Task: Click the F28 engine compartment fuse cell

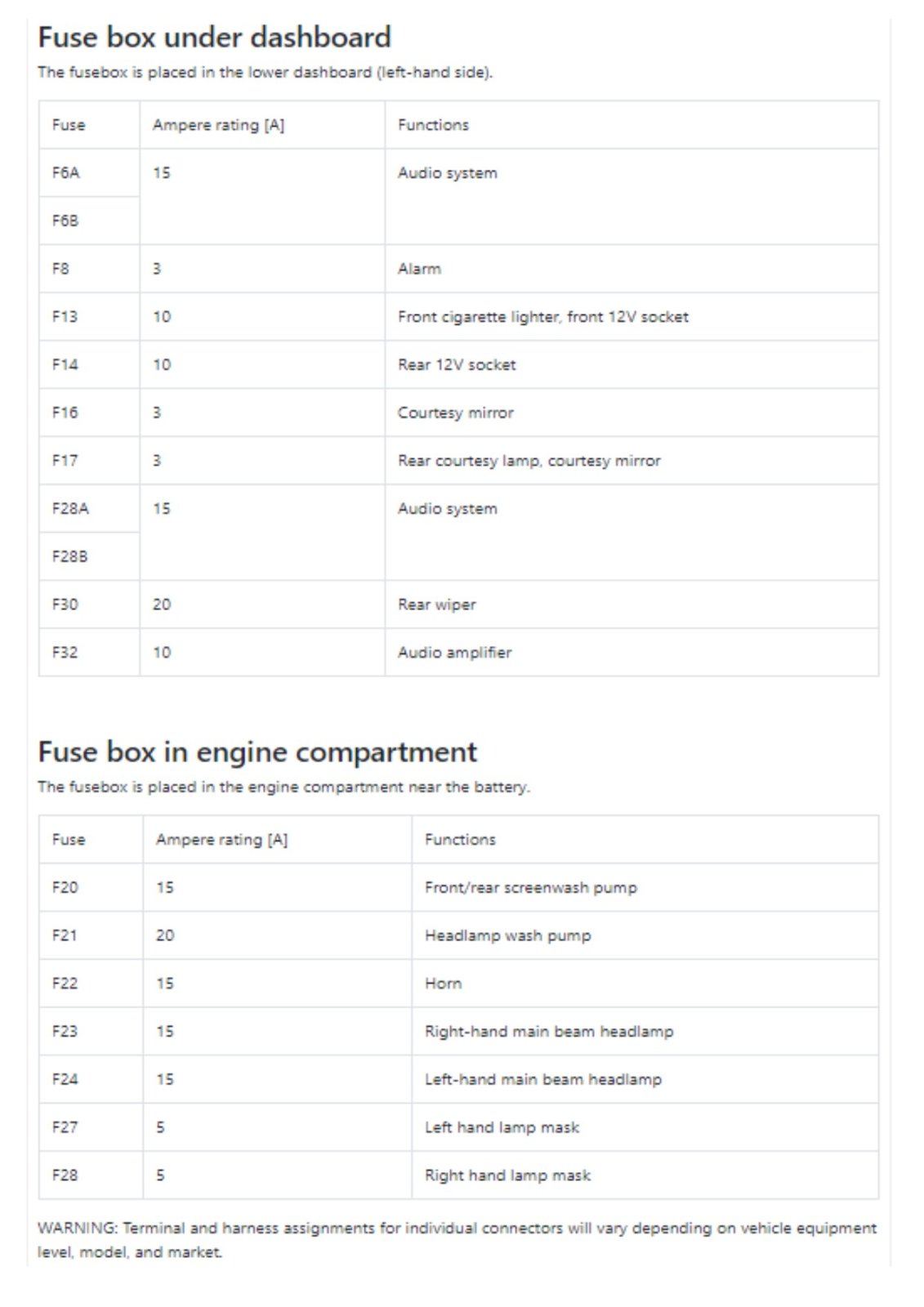Action: [91, 1175]
